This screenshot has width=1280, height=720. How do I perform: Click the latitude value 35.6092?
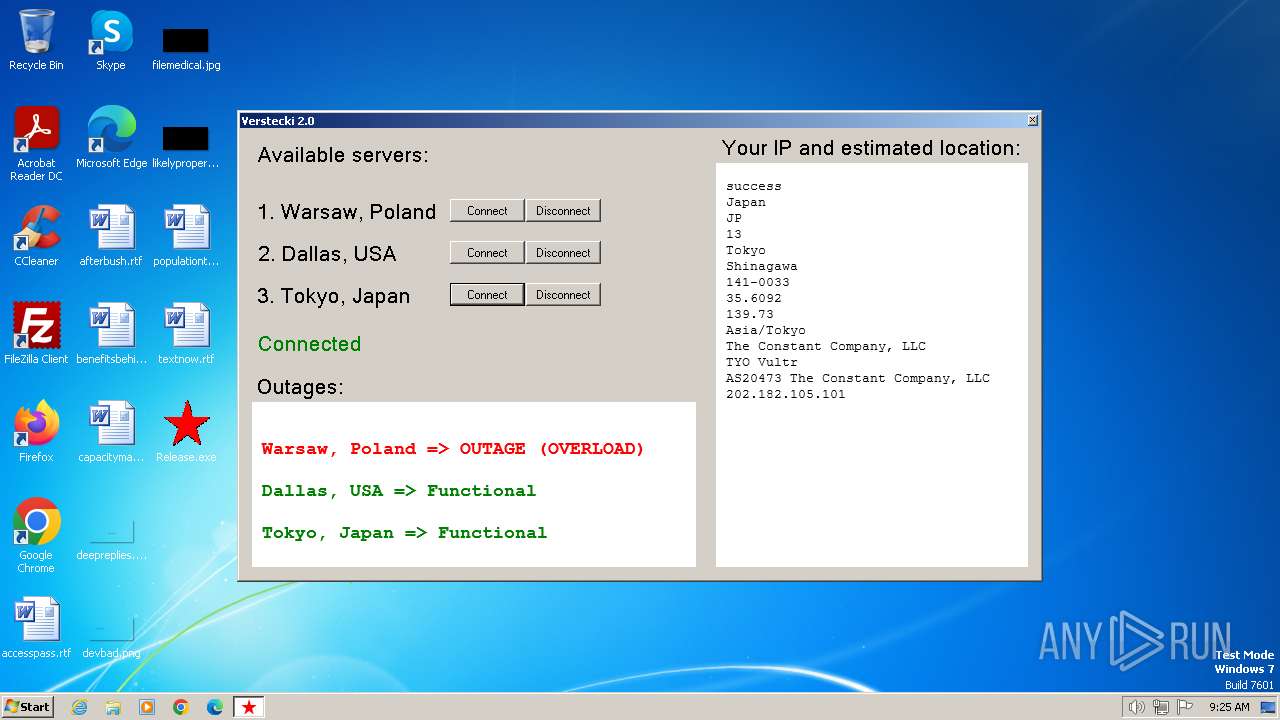[754, 298]
